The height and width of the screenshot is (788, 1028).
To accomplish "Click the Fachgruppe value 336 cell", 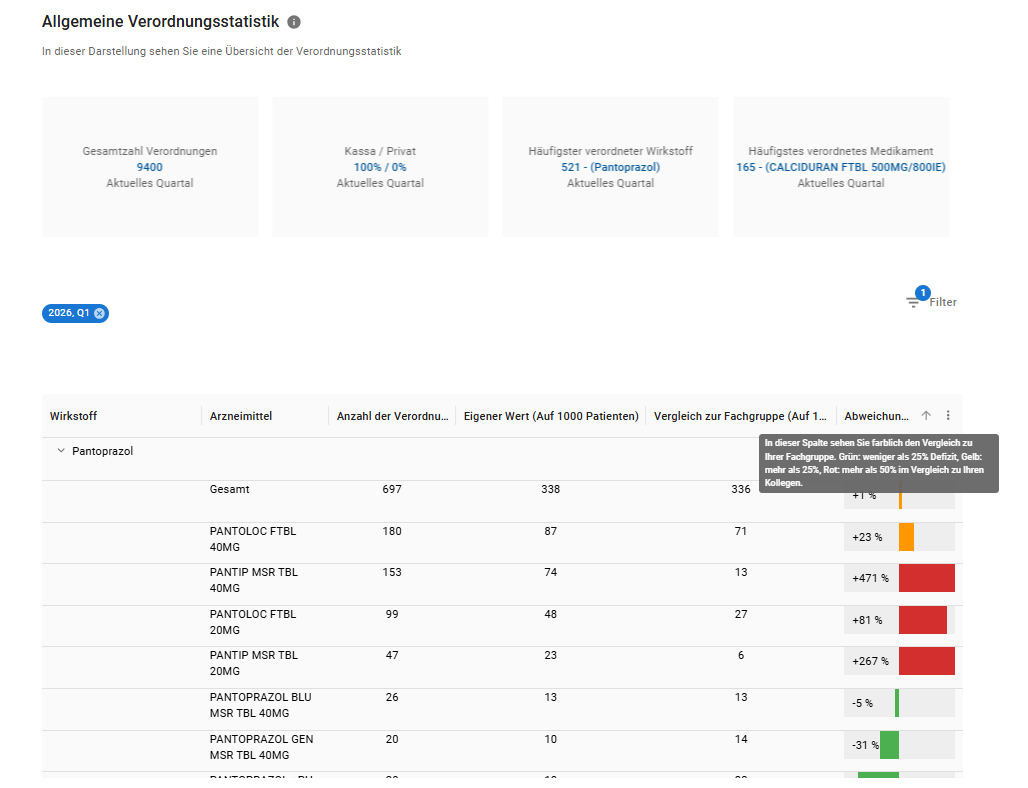I will (x=741, y=489).
